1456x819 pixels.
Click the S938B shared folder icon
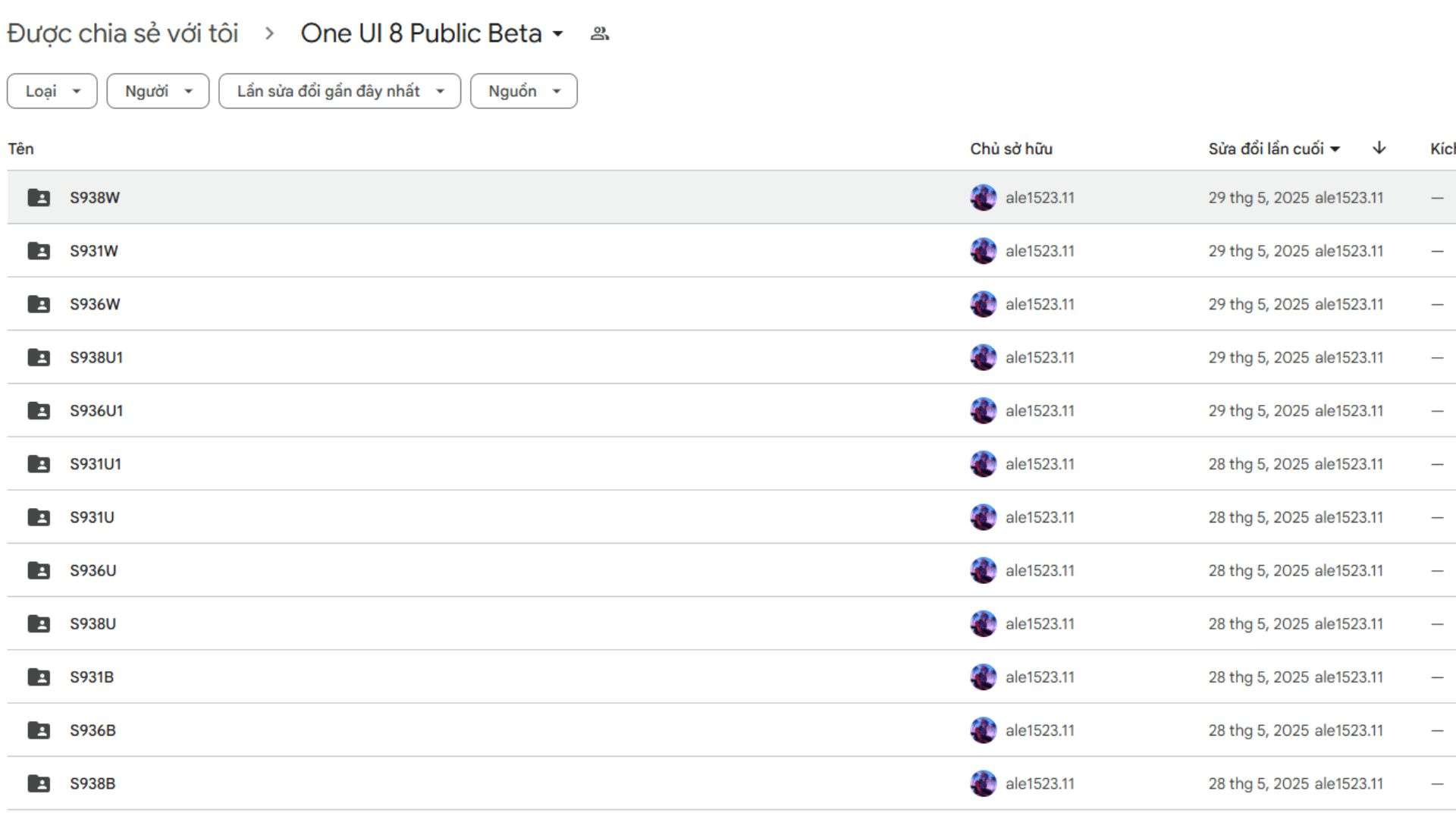(39, 783)
